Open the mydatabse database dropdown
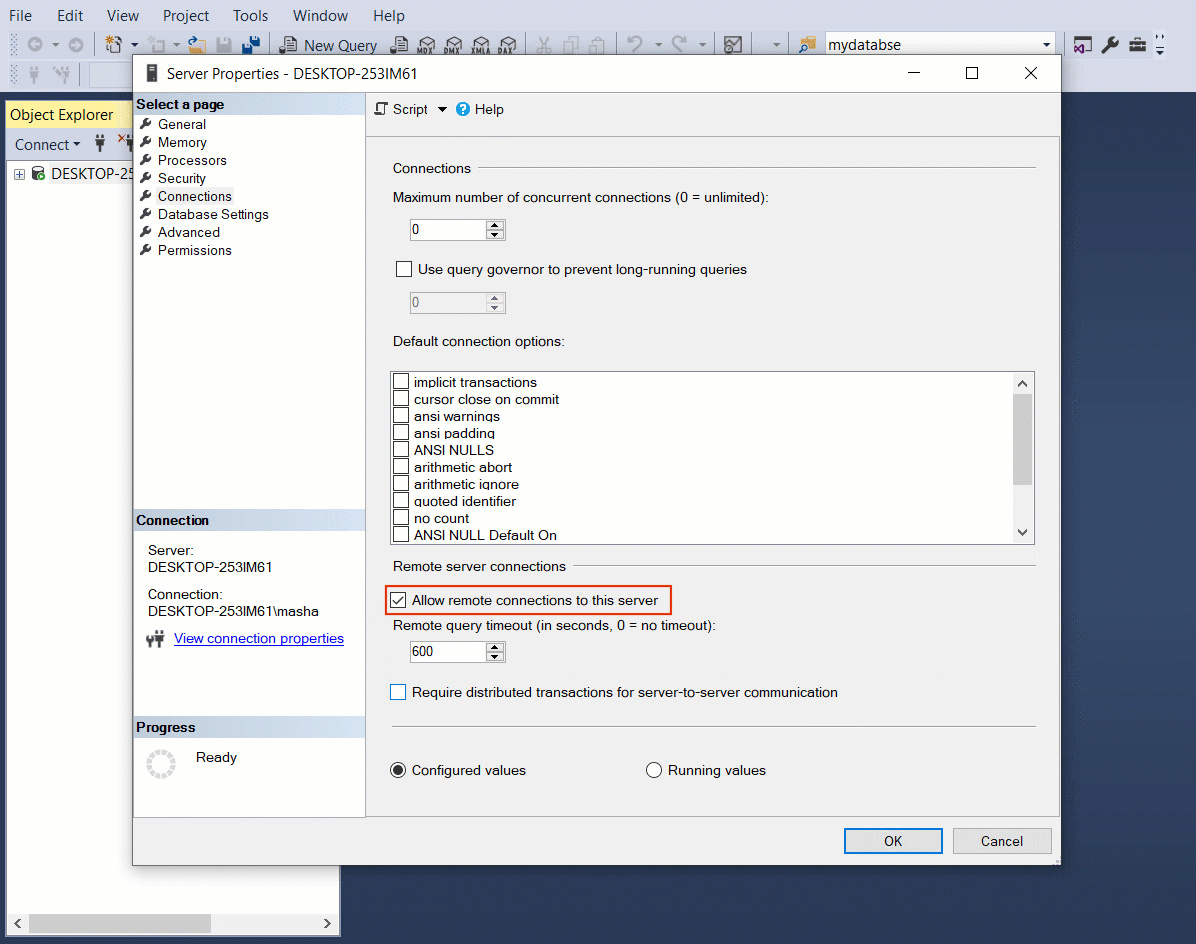 1046,45
